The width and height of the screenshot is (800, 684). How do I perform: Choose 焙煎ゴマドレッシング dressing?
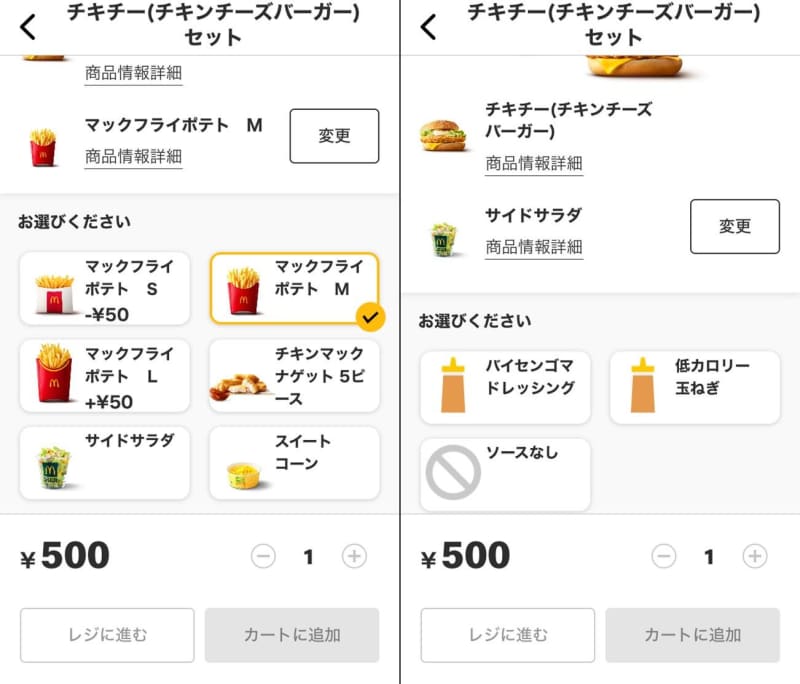click(x=505, y=388)
